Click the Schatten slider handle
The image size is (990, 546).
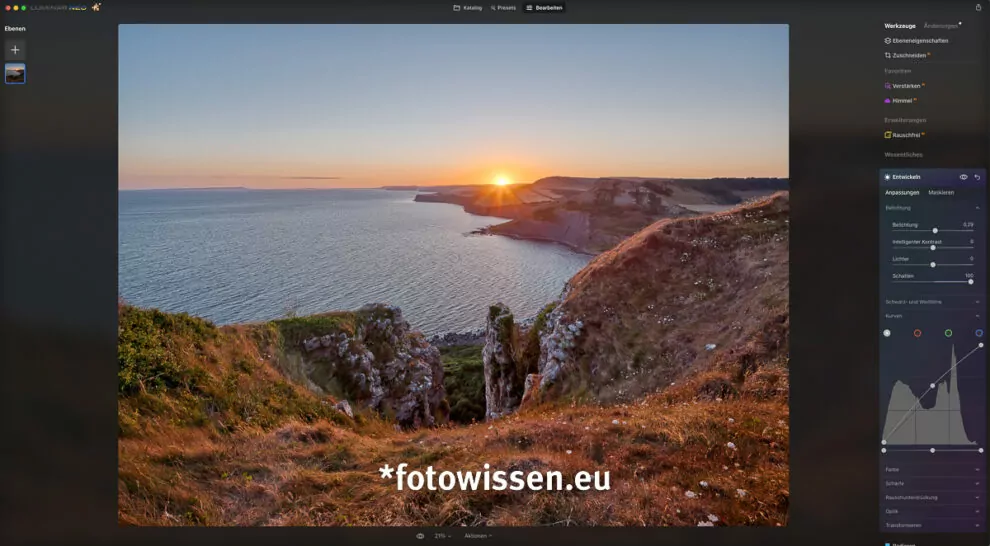[x=971, y=282]
